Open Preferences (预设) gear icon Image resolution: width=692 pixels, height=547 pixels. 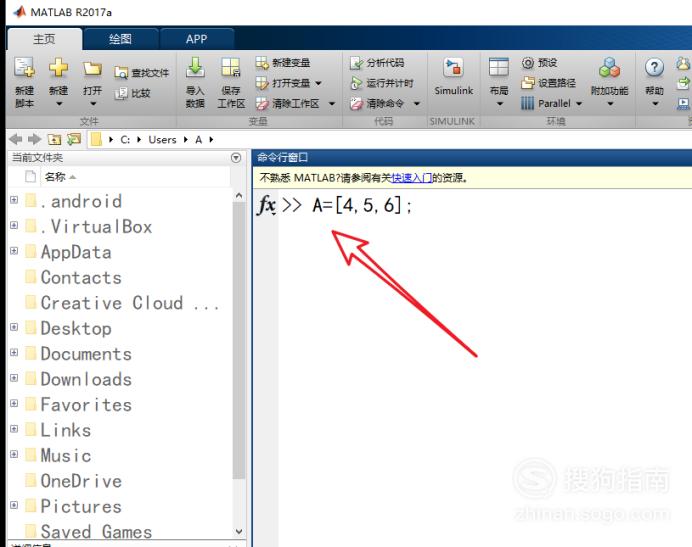[528, 63]
